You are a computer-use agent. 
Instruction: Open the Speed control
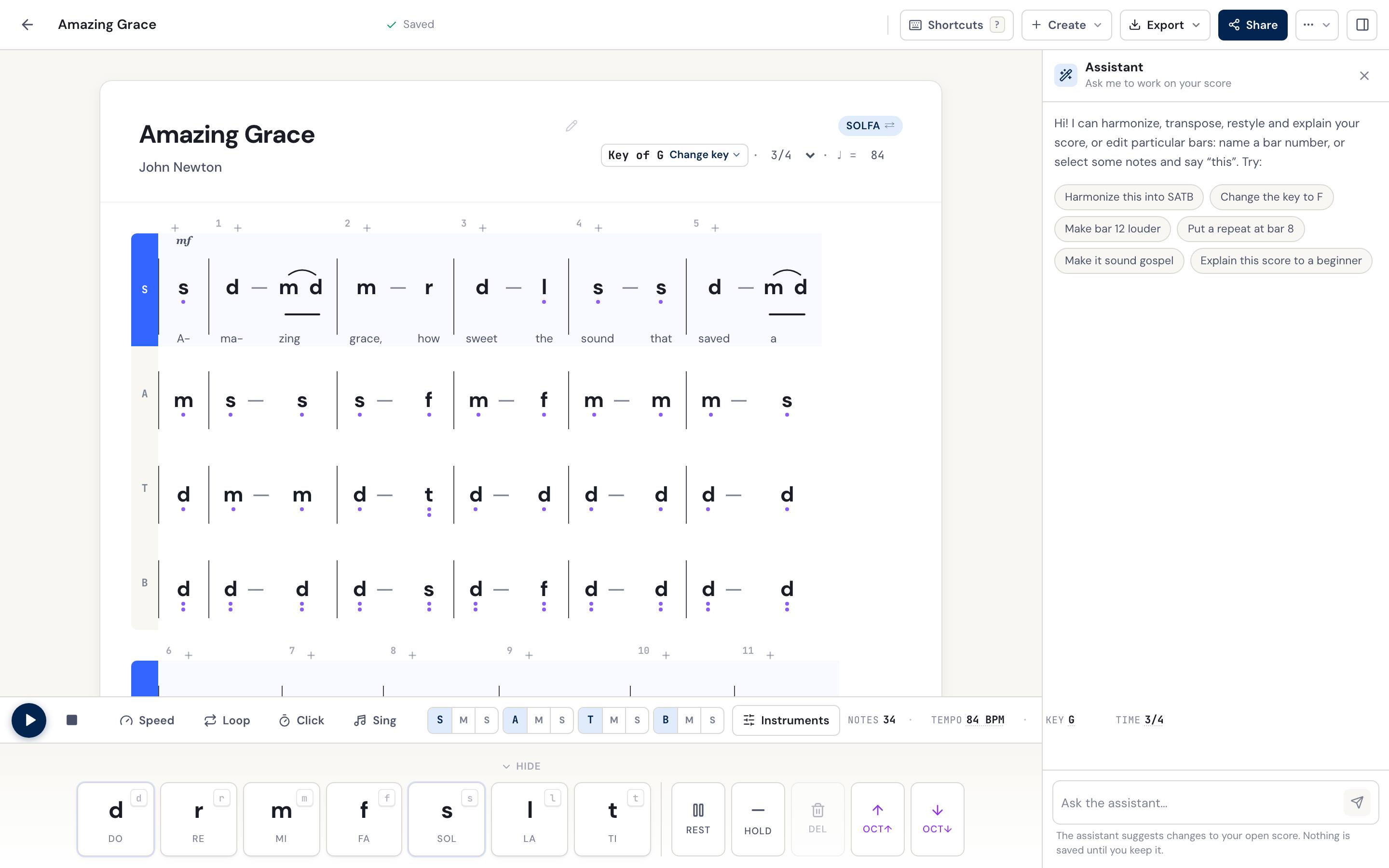click(147, 720)
